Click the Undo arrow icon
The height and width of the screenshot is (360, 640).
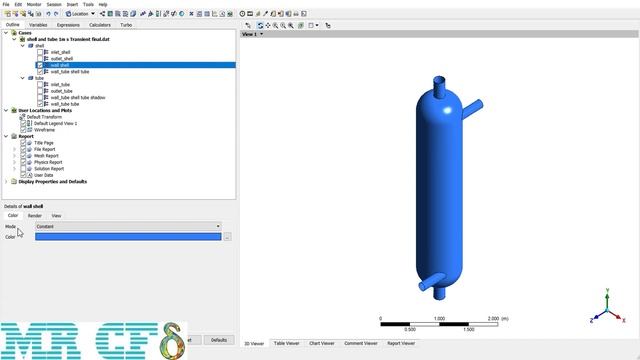48,14
